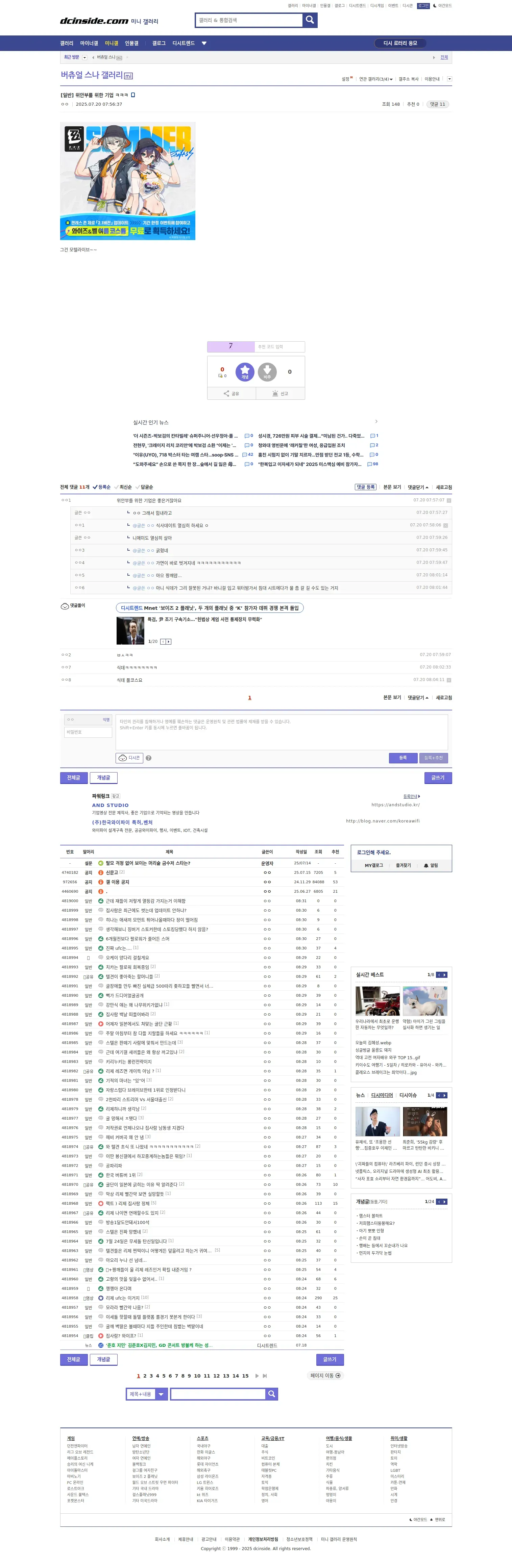Expand the 연관 갤러리(3/4) dropdown
This screenshot has width=512, height=1568.
pyautogui.click(x=375, y=79)
